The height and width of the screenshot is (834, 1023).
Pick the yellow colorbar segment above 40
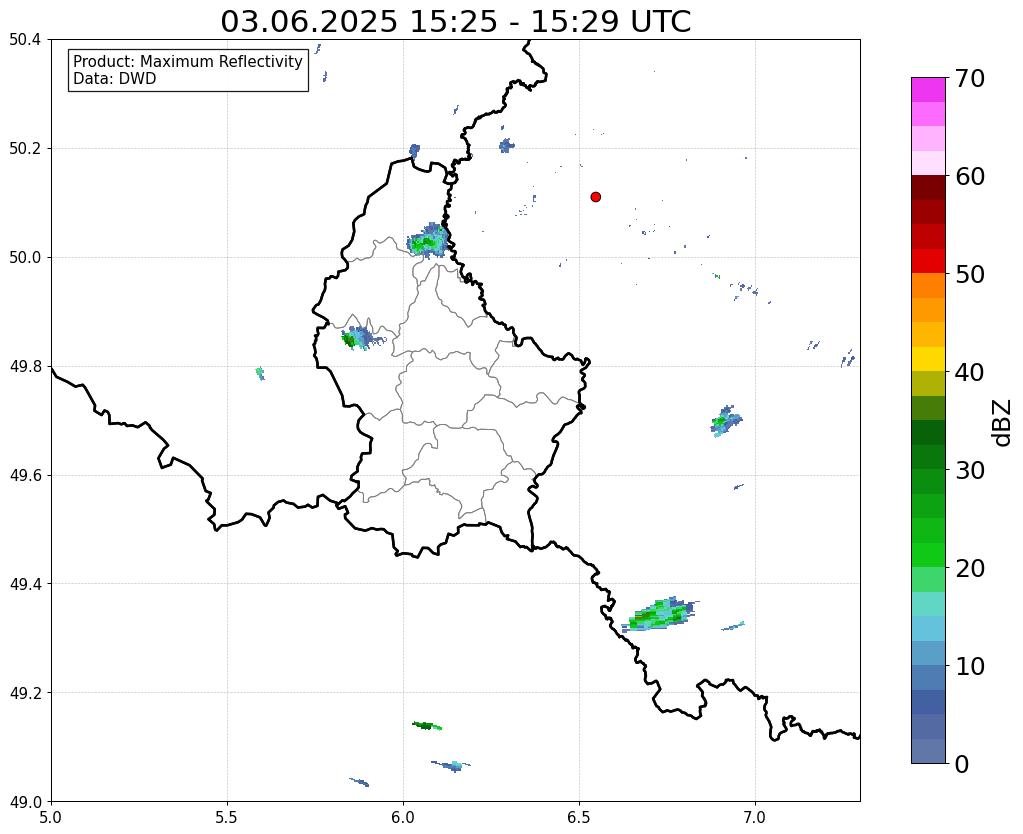[928, 359]
